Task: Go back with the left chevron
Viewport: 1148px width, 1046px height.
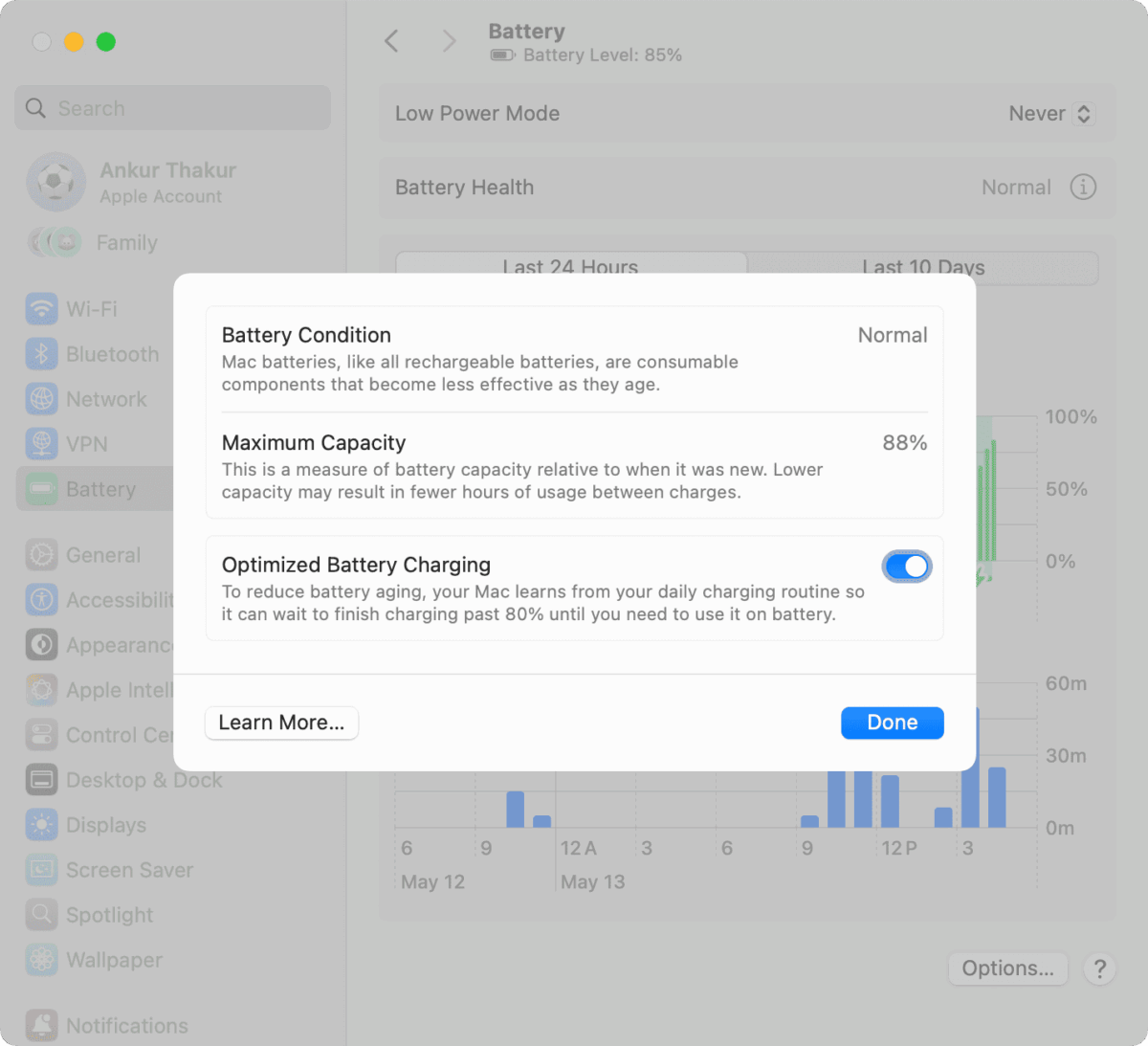Action: click(x=391, y=41)
